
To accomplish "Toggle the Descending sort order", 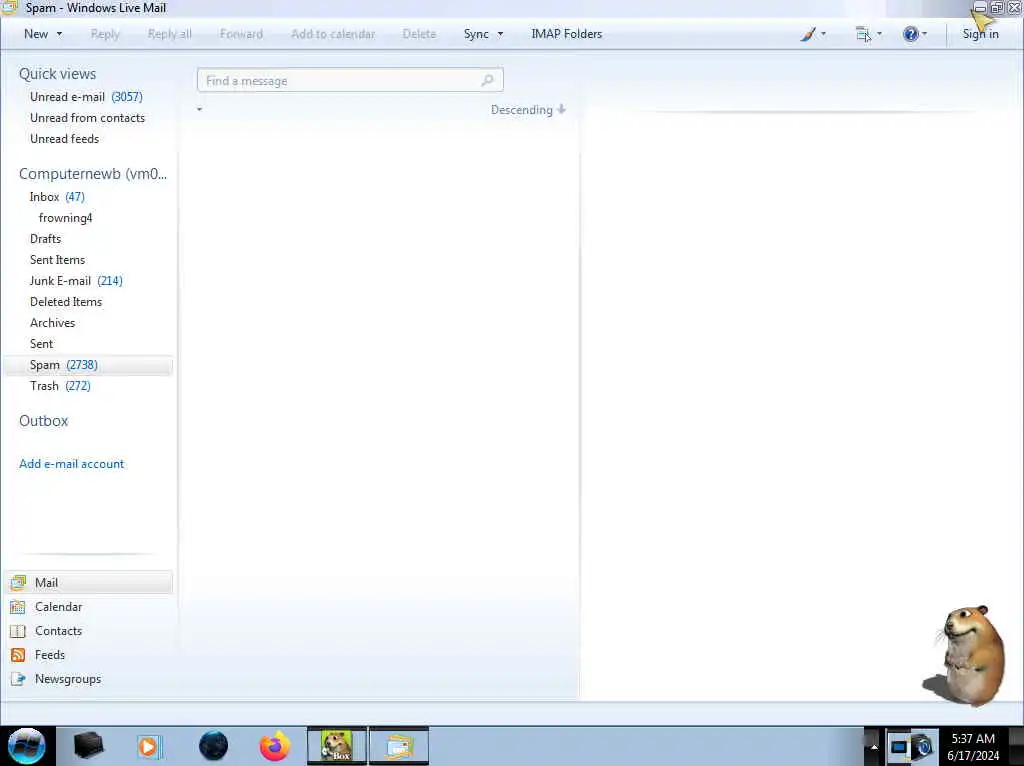I will click(x=528, y=110).
